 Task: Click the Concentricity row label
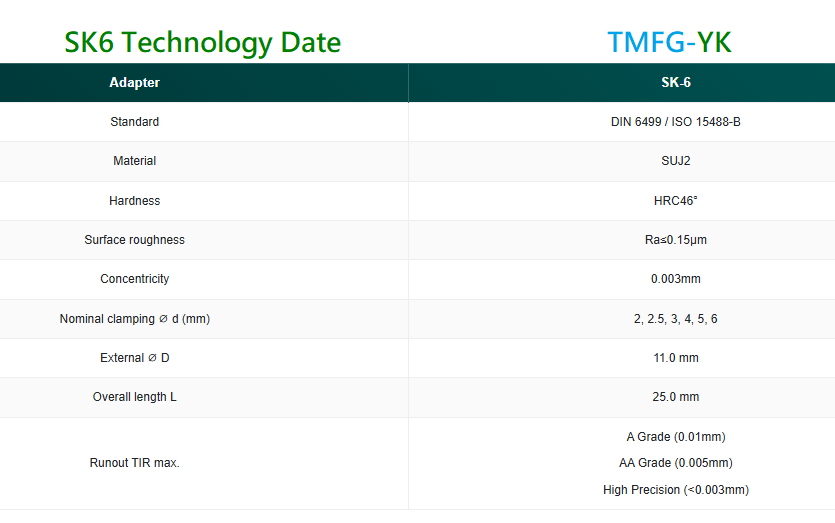134,279
